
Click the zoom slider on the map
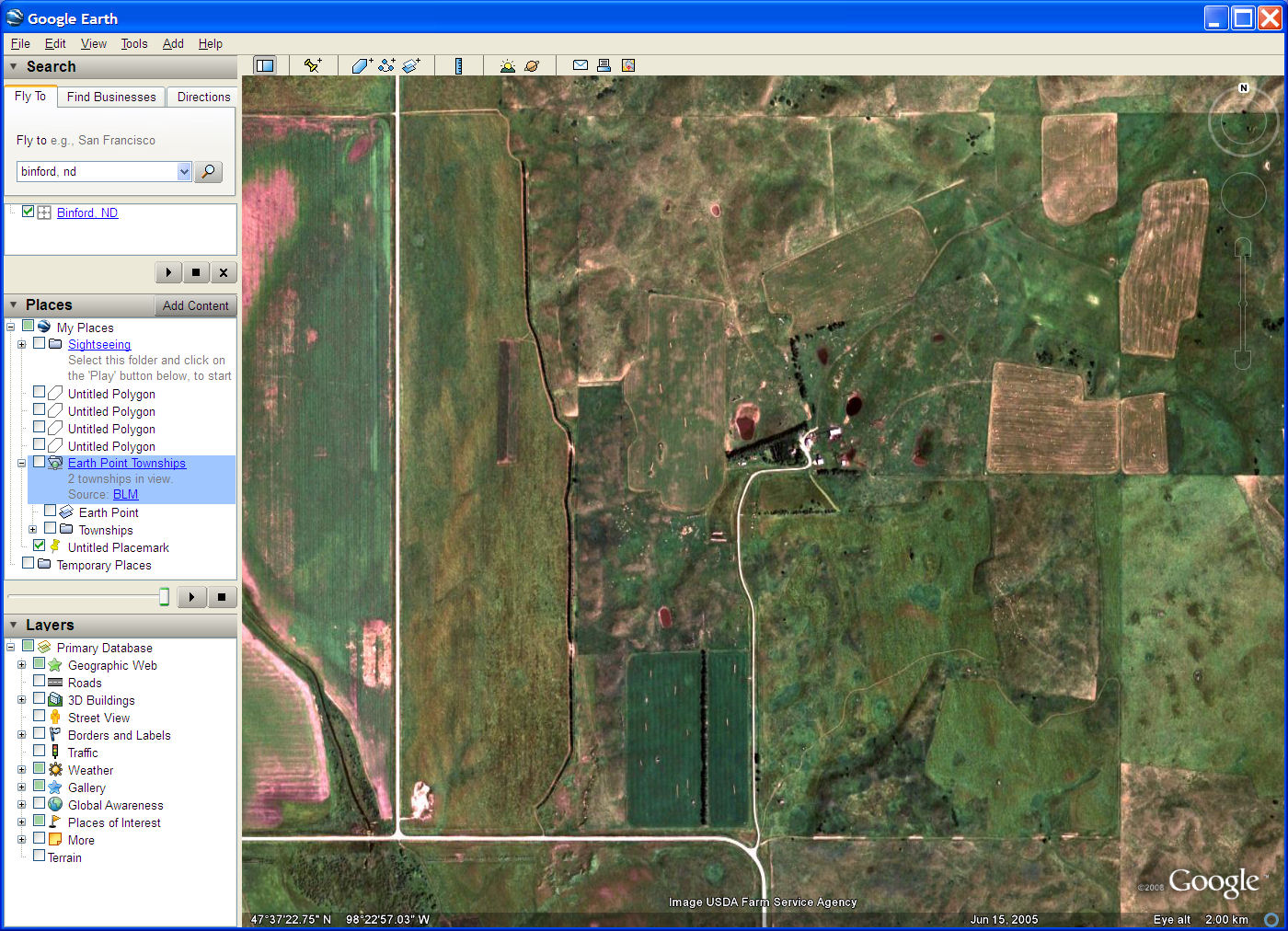1243,303
